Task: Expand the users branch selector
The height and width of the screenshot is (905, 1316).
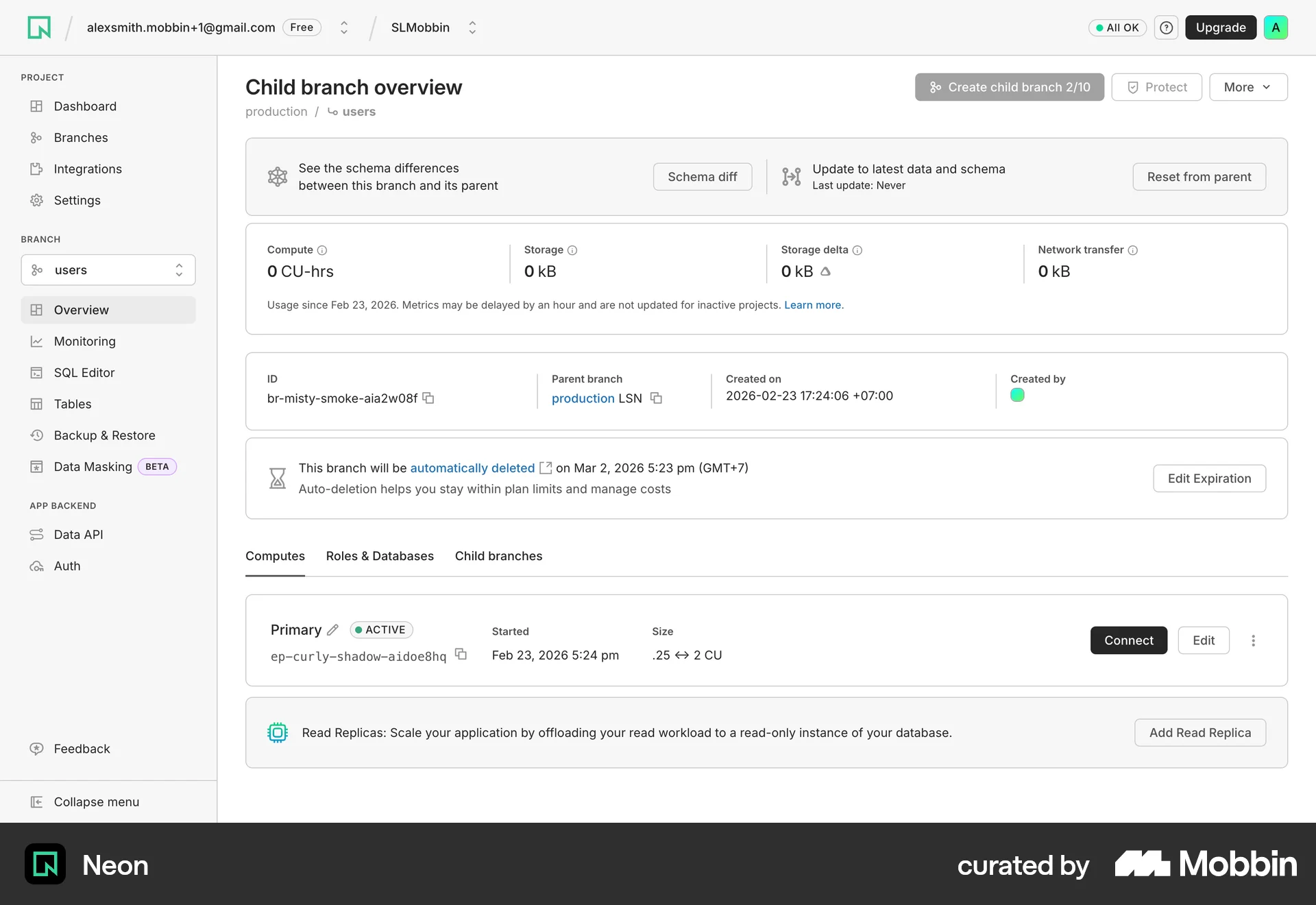Action: 108,270
